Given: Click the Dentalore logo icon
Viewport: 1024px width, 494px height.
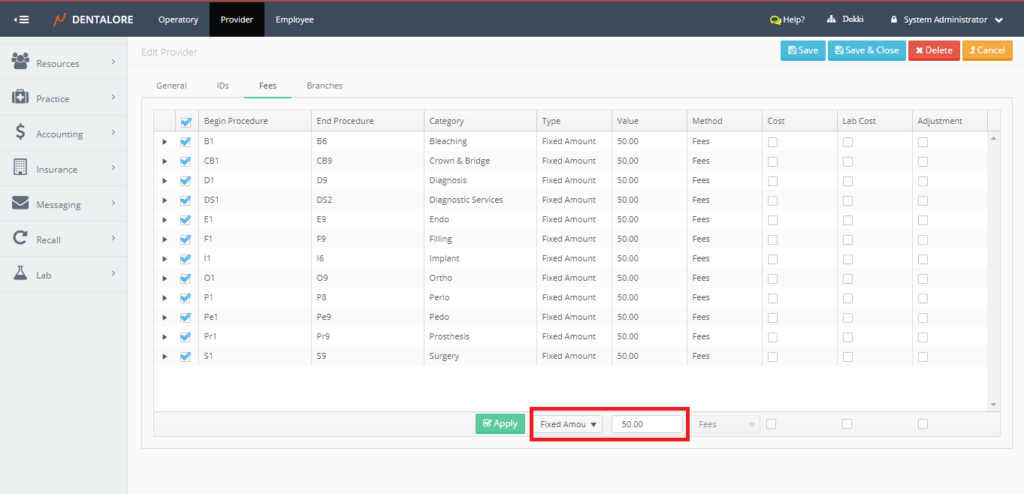Looking at the screenshot, I should pos(59,19).
